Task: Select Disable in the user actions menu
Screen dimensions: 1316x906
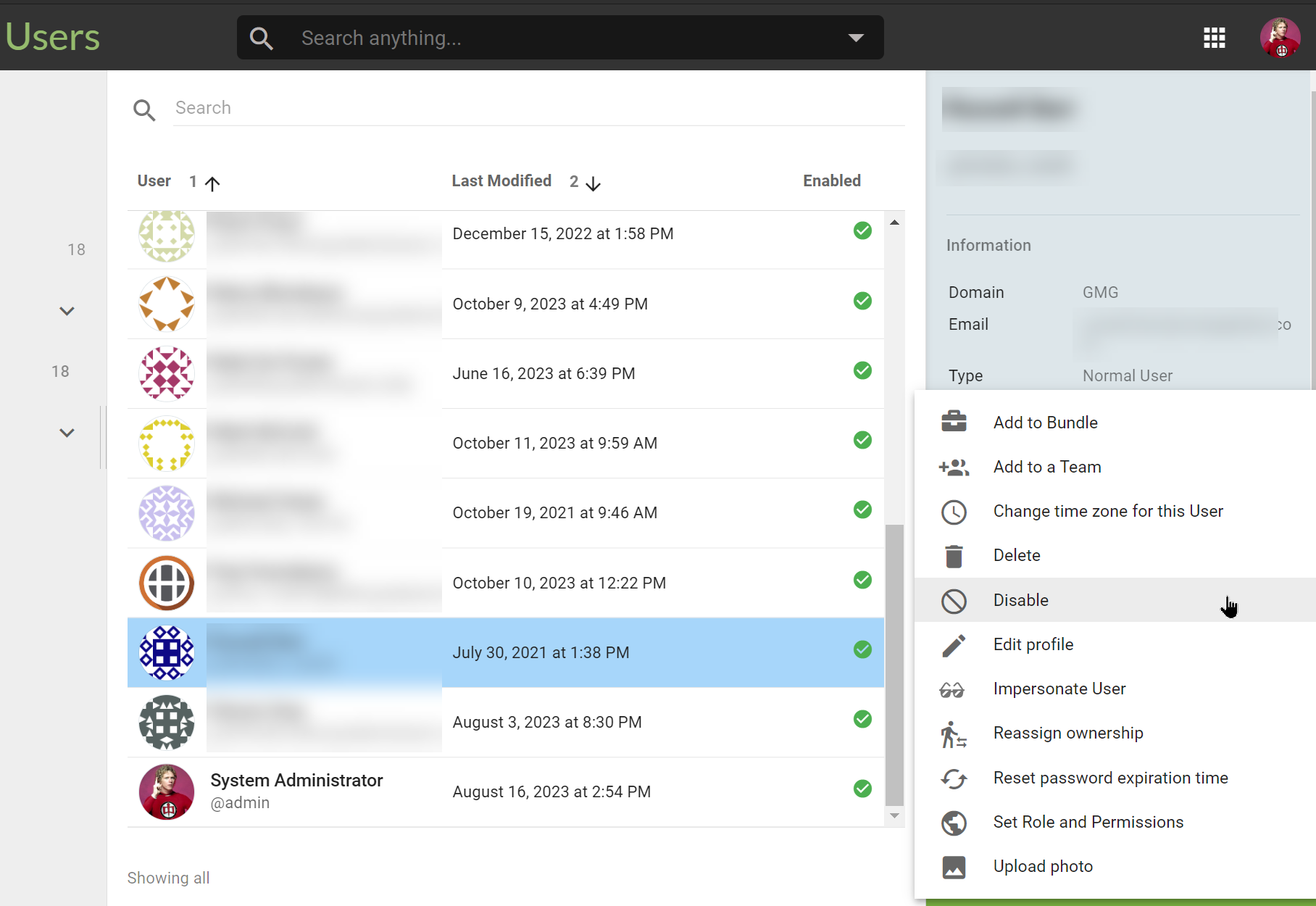Action: (x=1115, y=600)
